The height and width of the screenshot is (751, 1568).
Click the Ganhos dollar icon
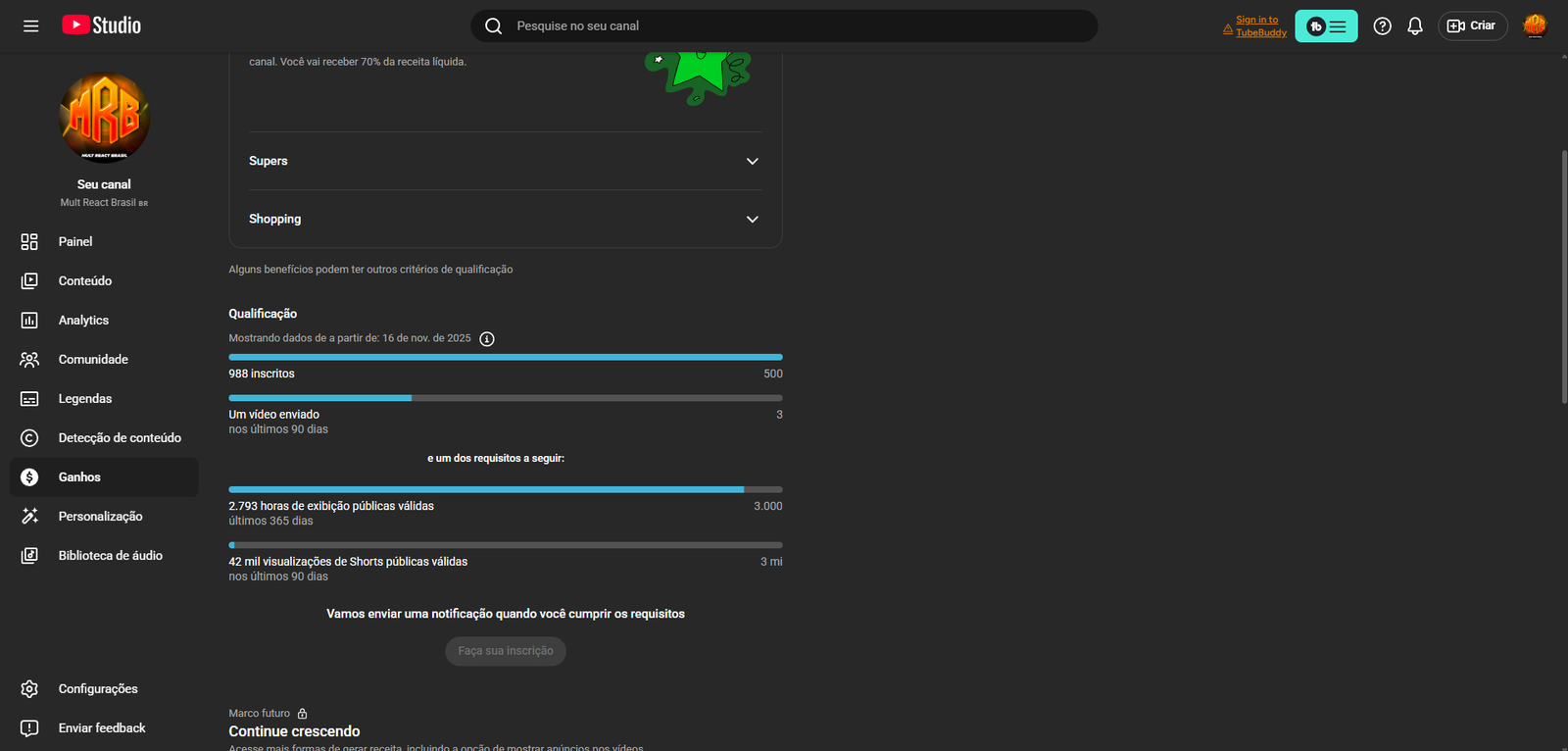pos(29,477)
